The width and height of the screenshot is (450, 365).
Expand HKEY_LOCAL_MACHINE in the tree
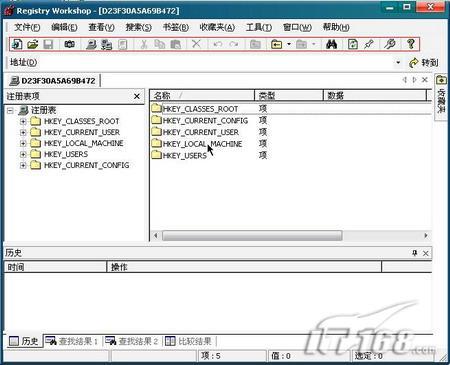(23, 143)
